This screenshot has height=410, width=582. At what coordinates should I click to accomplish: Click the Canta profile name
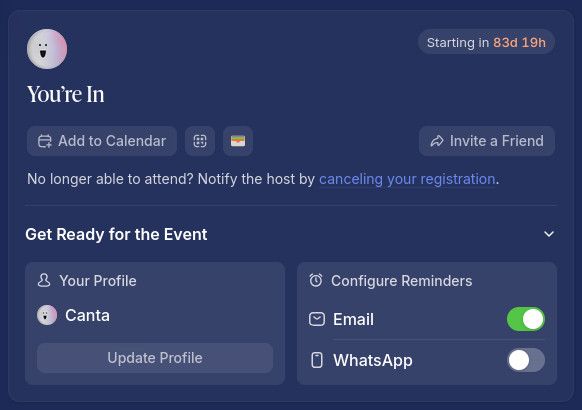point(88,315)
